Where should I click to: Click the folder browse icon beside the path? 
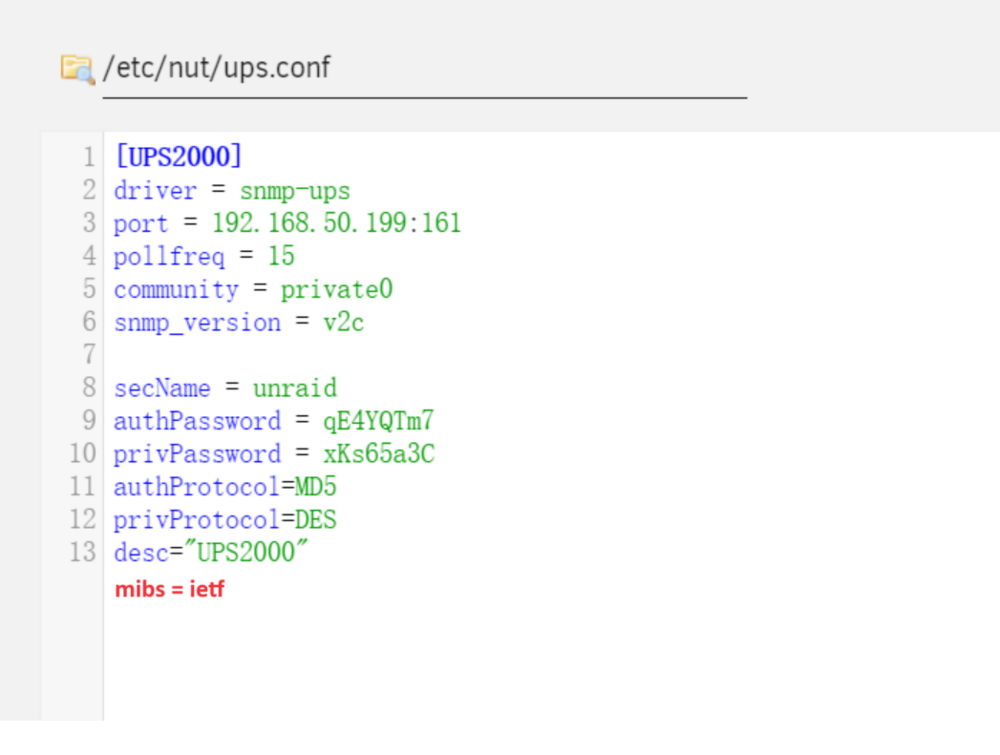(x=78, y=70)
